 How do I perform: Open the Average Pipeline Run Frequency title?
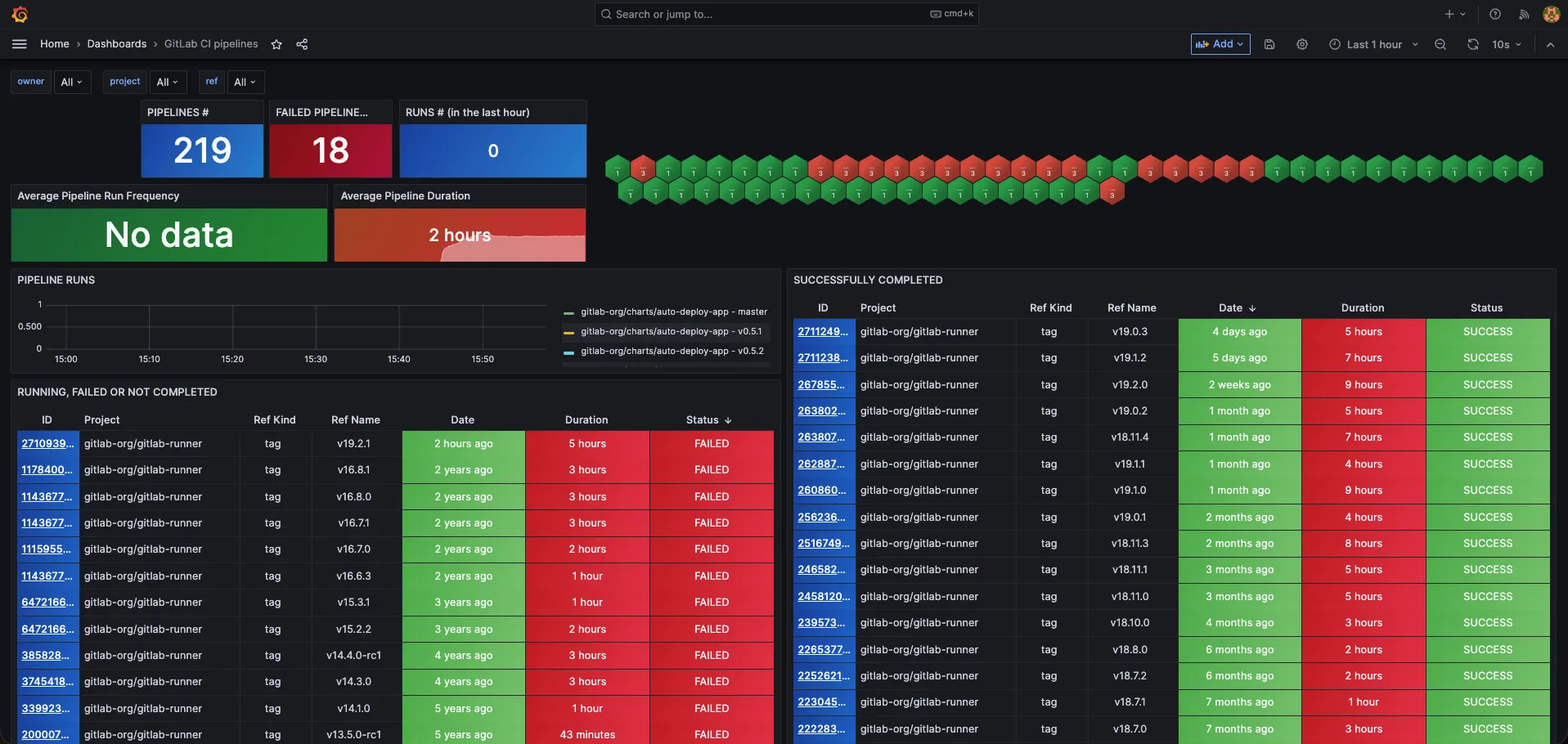[x=98, y=195]
